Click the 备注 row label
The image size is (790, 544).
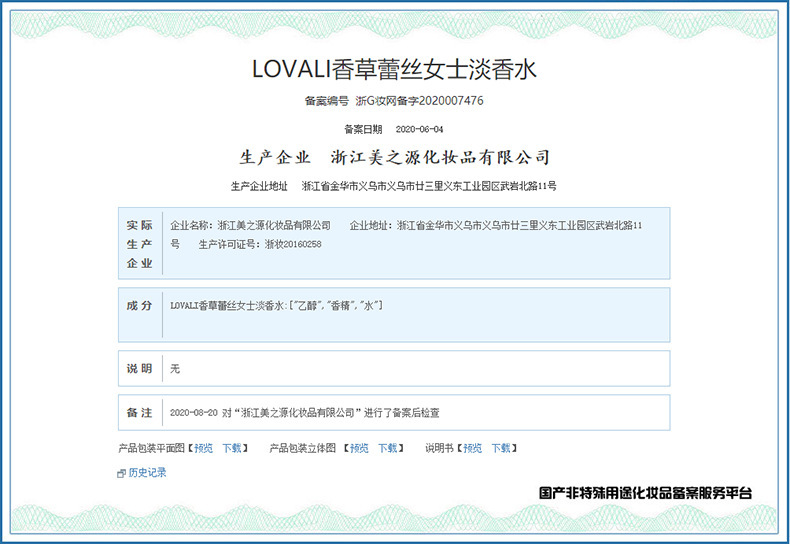pyautogui.click(x=140, y=413)
